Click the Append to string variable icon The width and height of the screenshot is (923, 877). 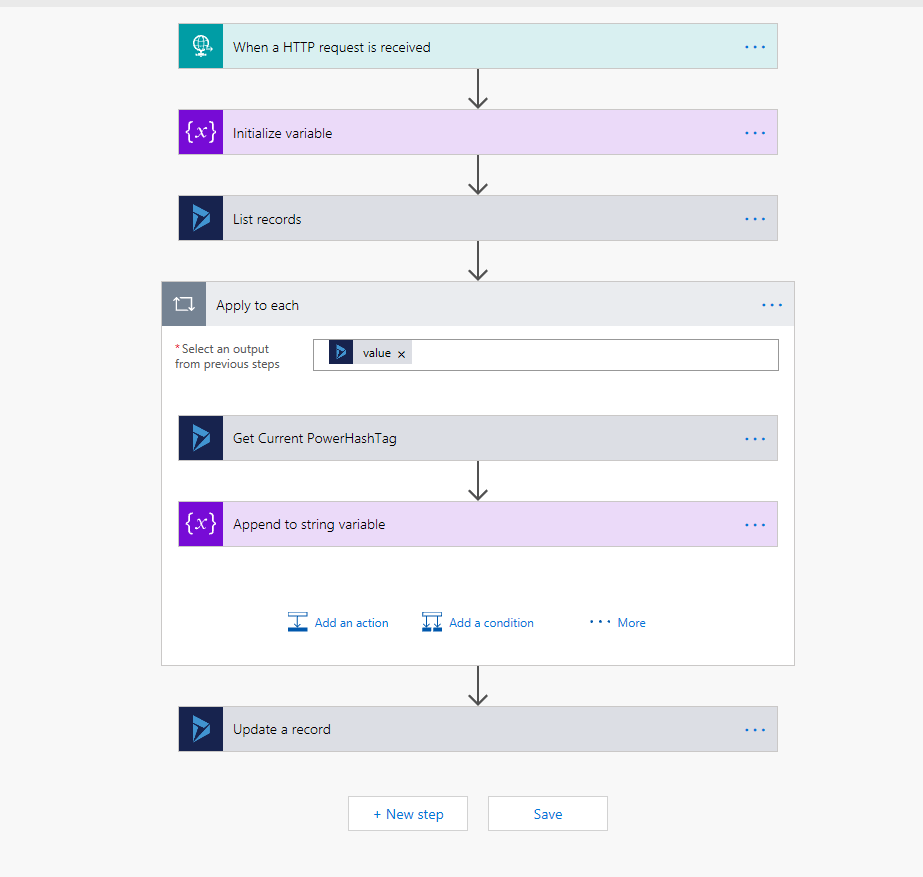click(x=201, y=524)
